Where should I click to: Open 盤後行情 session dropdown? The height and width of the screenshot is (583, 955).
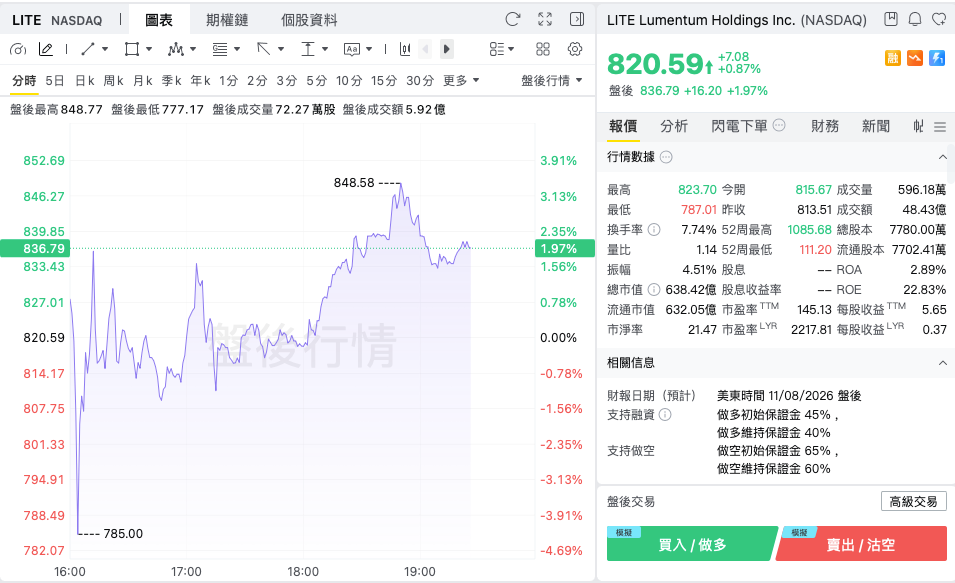(x=552, y=80)
